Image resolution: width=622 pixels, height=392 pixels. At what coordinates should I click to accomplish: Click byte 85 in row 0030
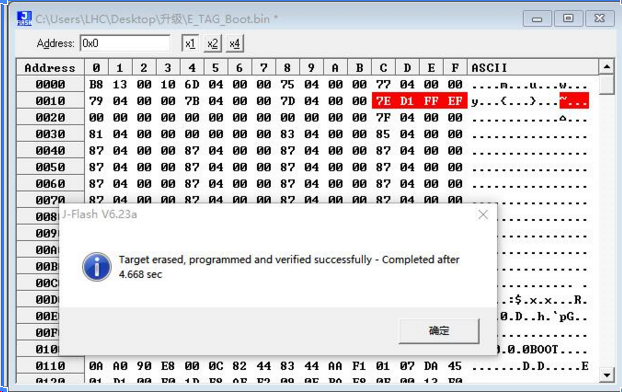tap(383, 134)
